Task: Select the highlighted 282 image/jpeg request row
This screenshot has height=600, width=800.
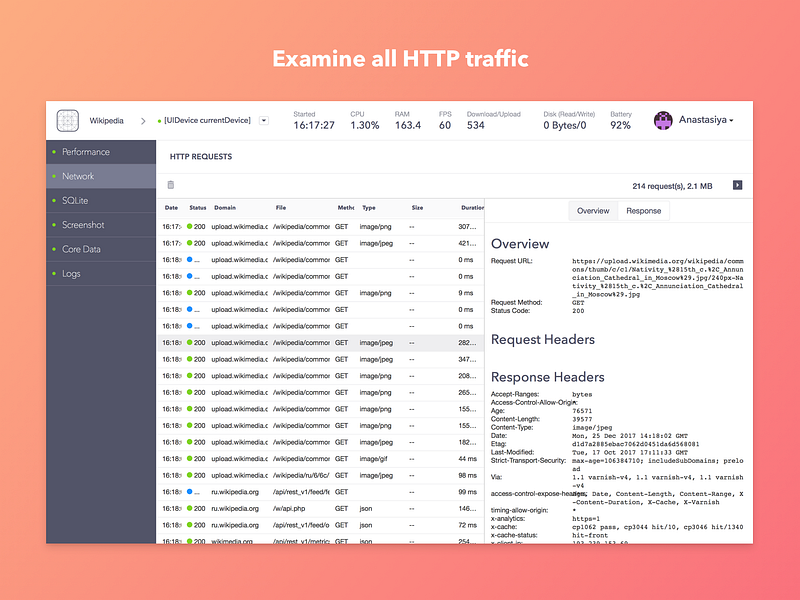Action: pos(320,343)
